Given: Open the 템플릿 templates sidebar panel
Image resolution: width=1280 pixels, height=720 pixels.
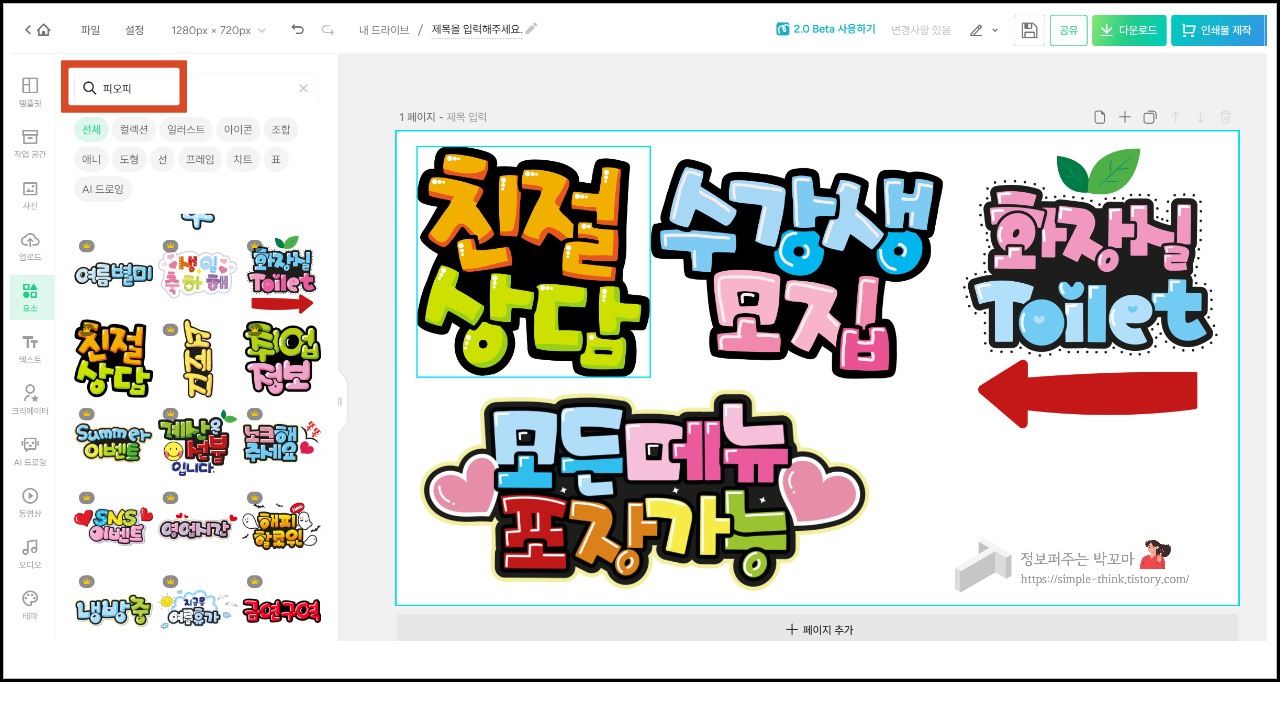Looking at the screenshot, I should pyautogui.click(x=30, y=92).
